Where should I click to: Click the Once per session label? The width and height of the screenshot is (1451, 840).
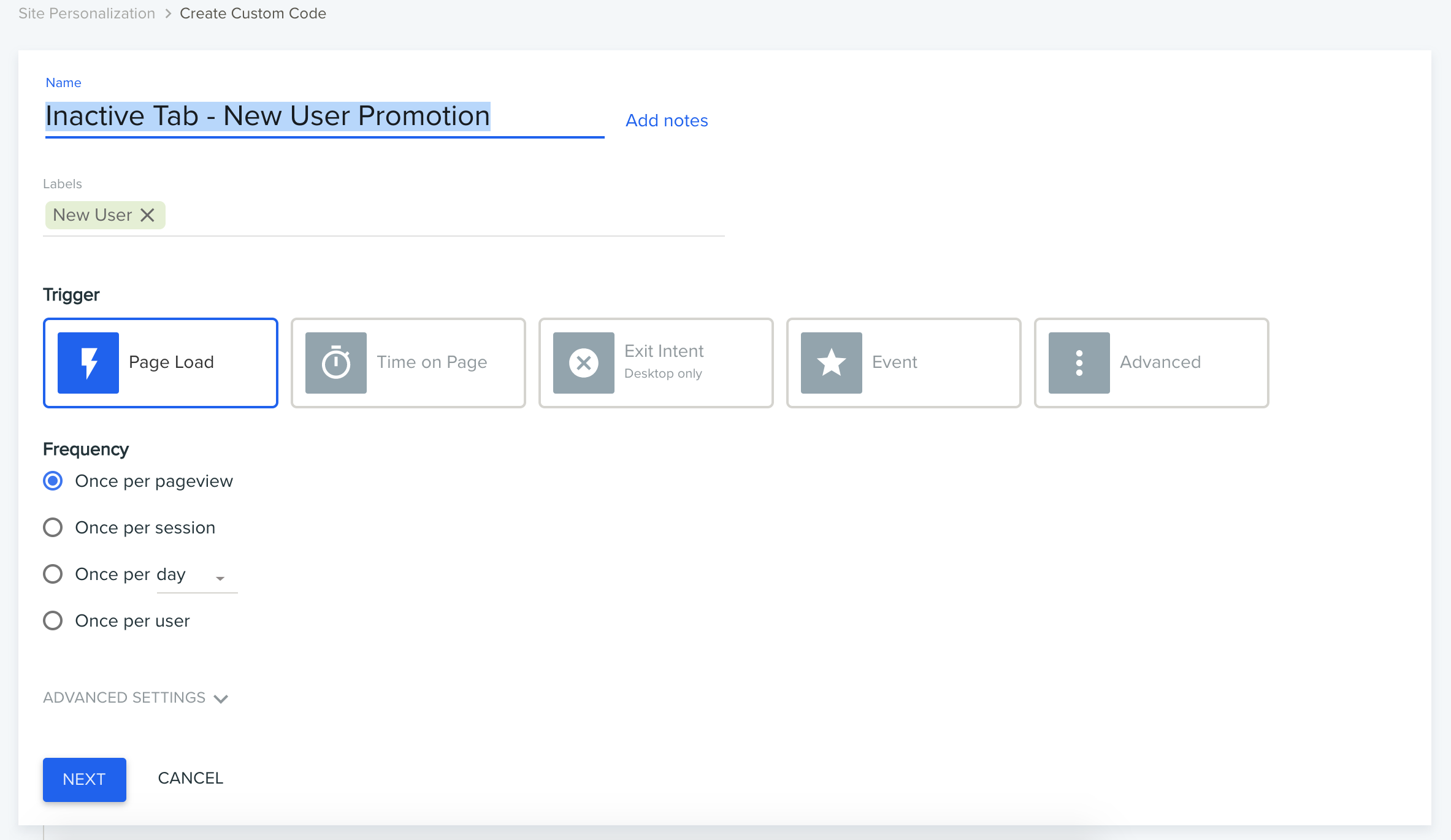click(145, 528)
